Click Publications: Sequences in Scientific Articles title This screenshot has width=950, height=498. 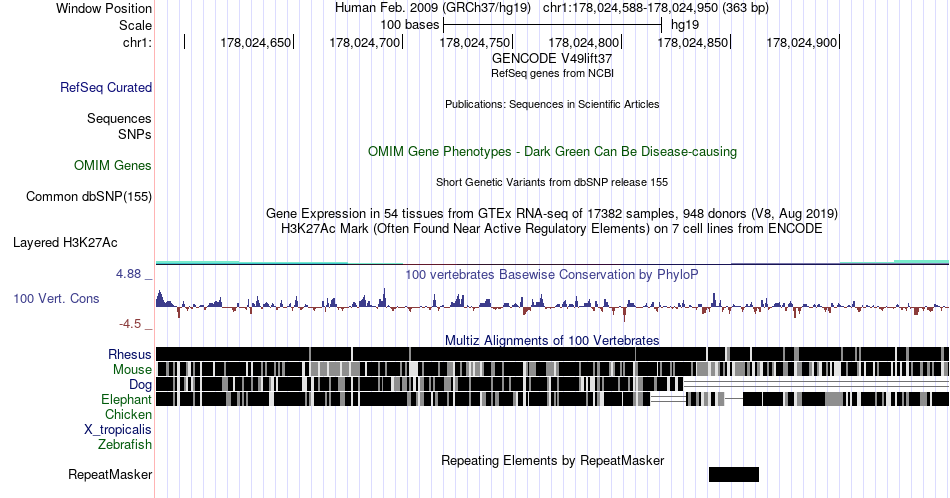[552, 104]
